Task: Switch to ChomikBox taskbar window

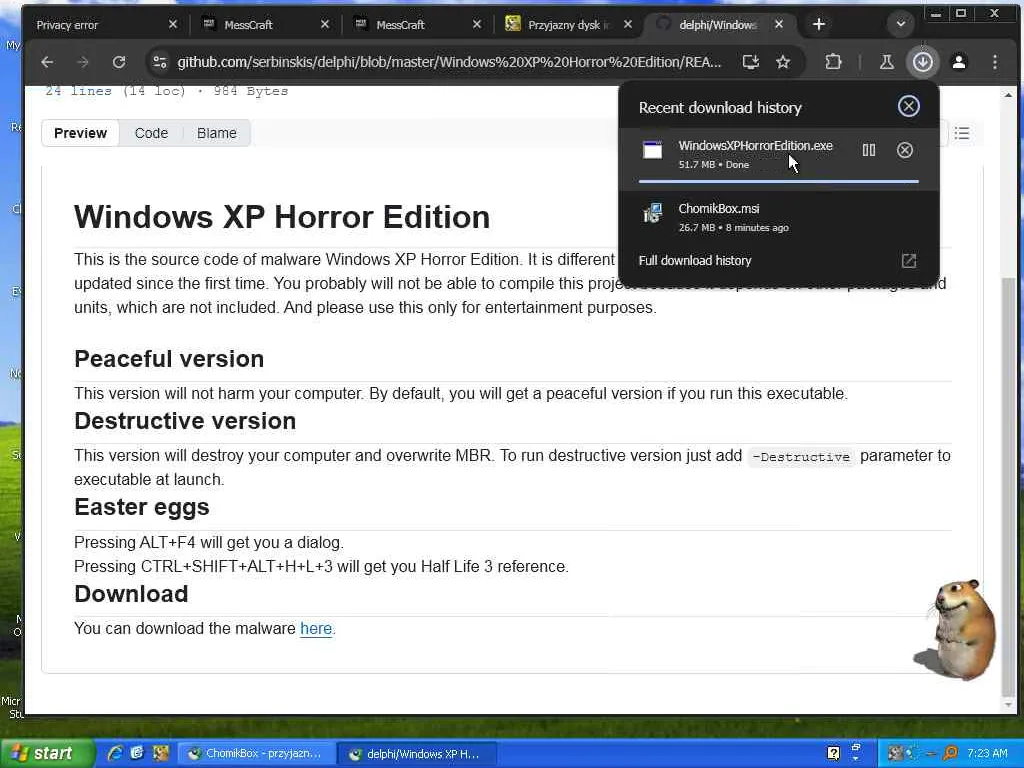Action: [257, 754]
